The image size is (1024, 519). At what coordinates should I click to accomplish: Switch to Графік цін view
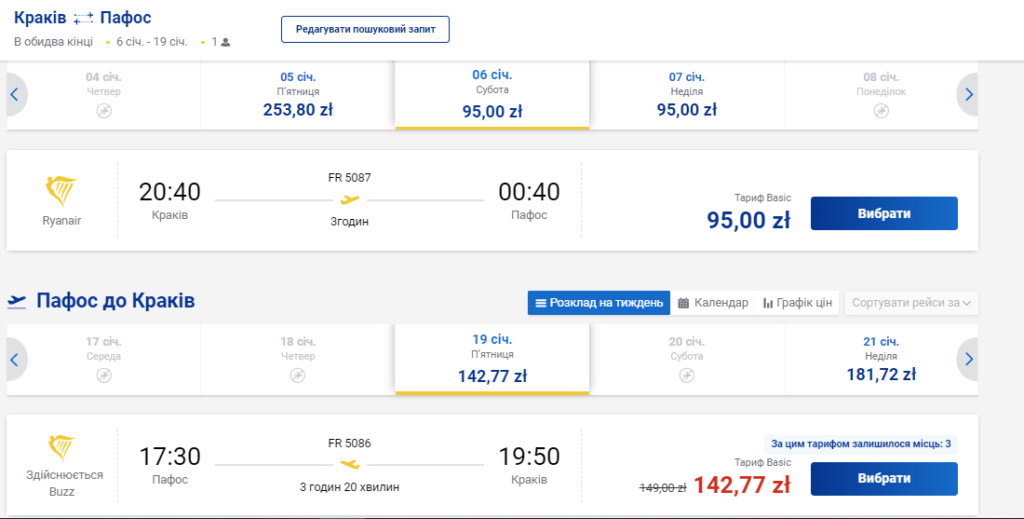point(797,303)
